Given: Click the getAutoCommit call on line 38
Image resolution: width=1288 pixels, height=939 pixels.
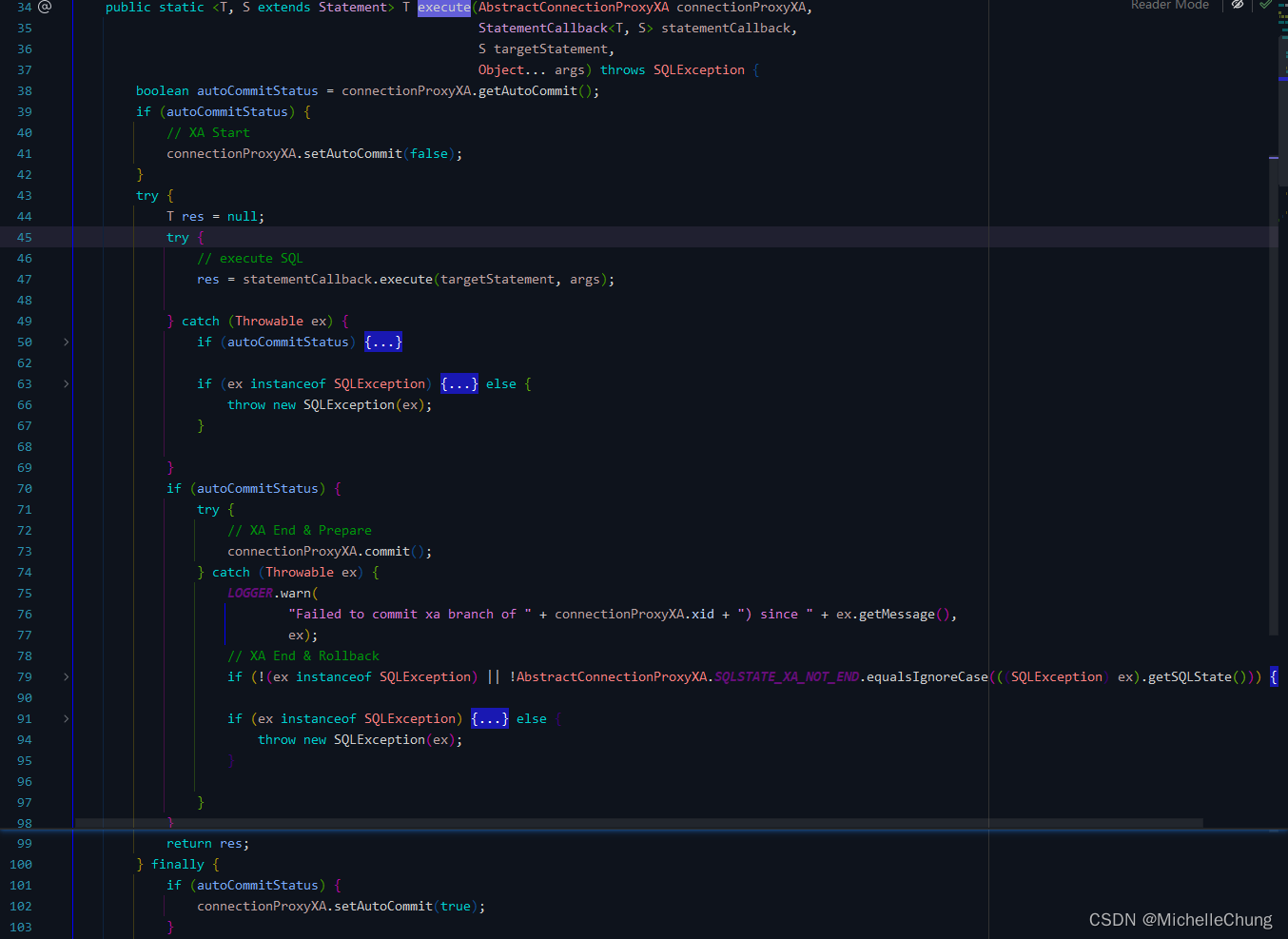Looking at the screenshot, I should pyautogui.click(x=528, y=90).
